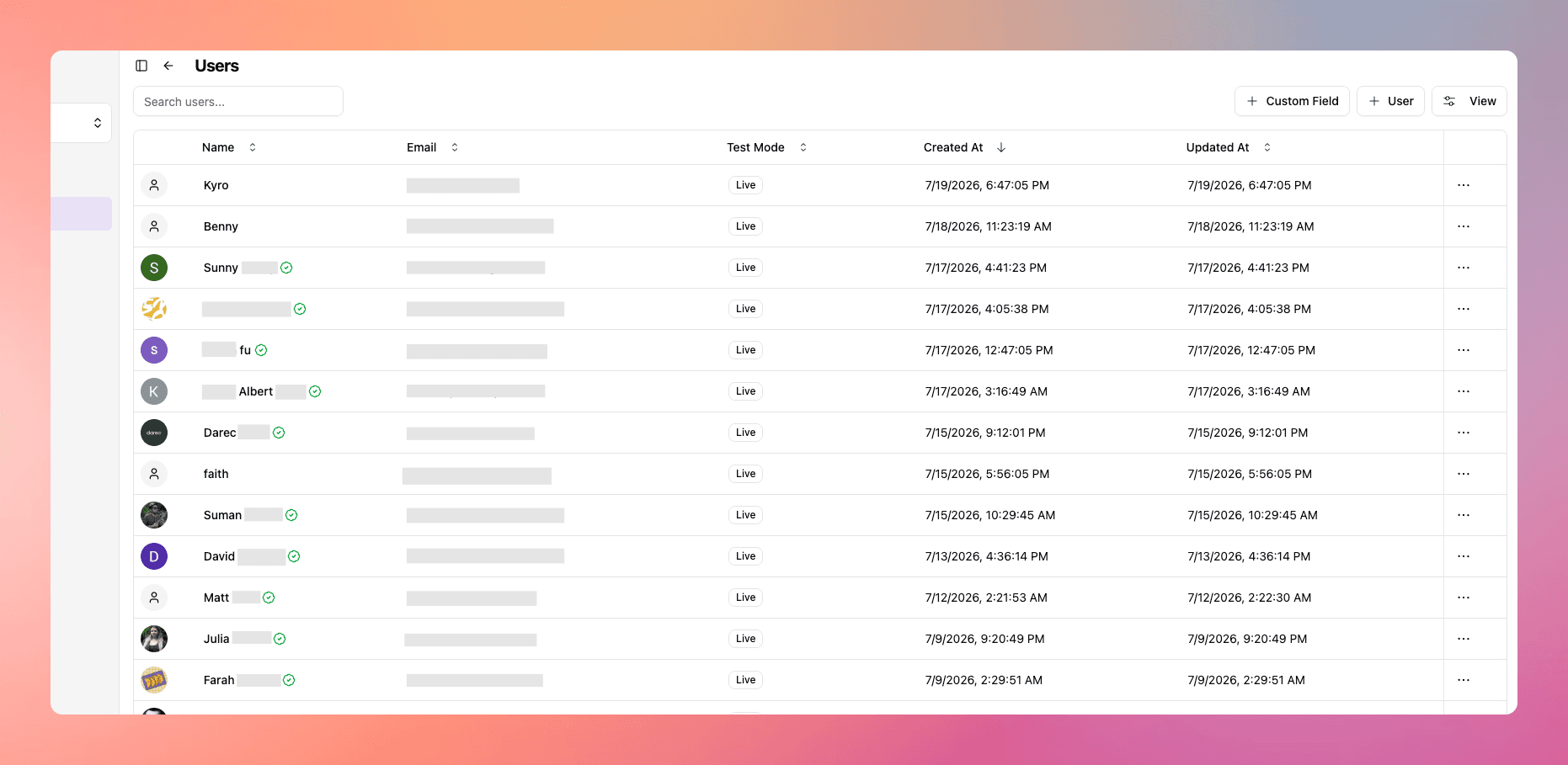Viewport: 1568px width, 765px height.
Task: Click the verified checkmark next to Sunny
Action: click(286, 268)
